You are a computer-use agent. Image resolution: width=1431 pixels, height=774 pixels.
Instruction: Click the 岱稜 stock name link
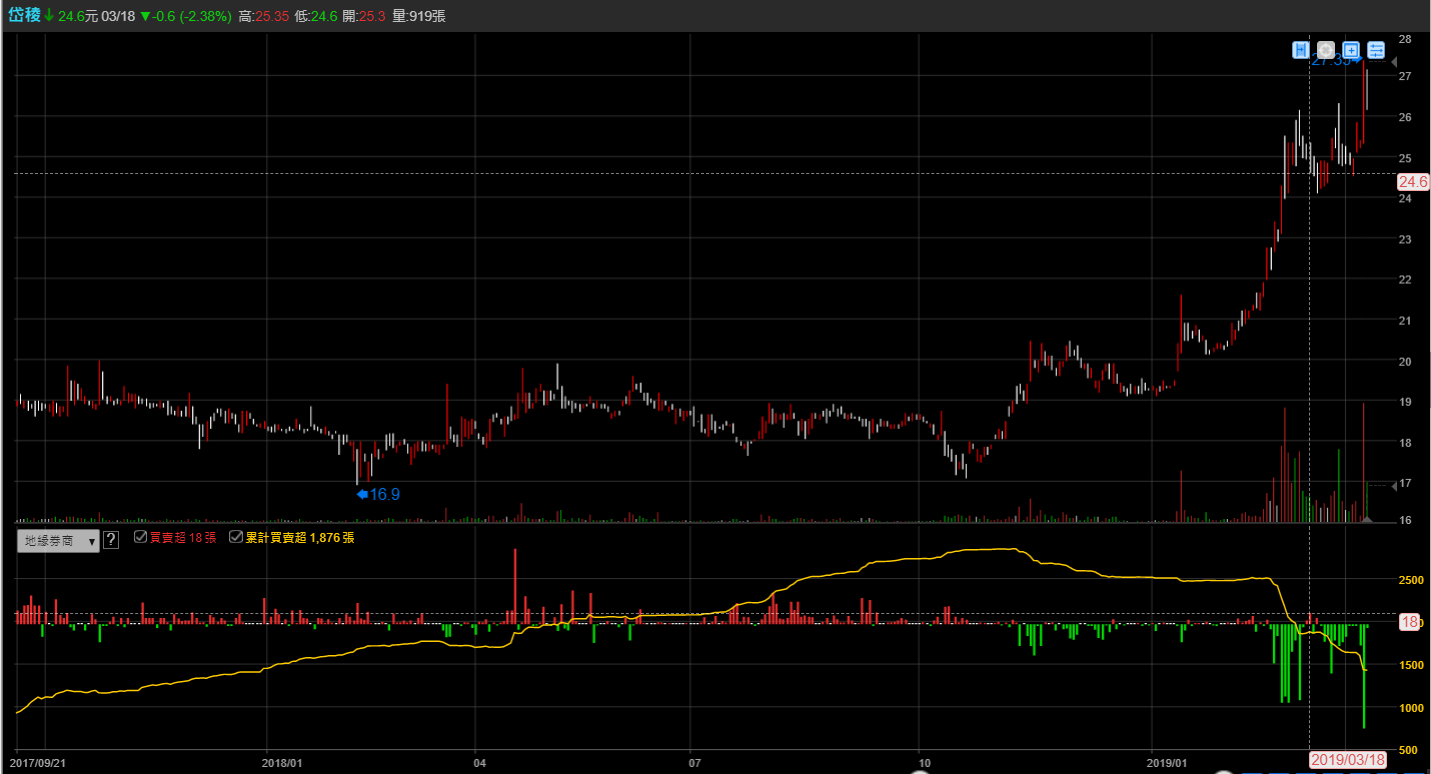click(x=24, y=17)
